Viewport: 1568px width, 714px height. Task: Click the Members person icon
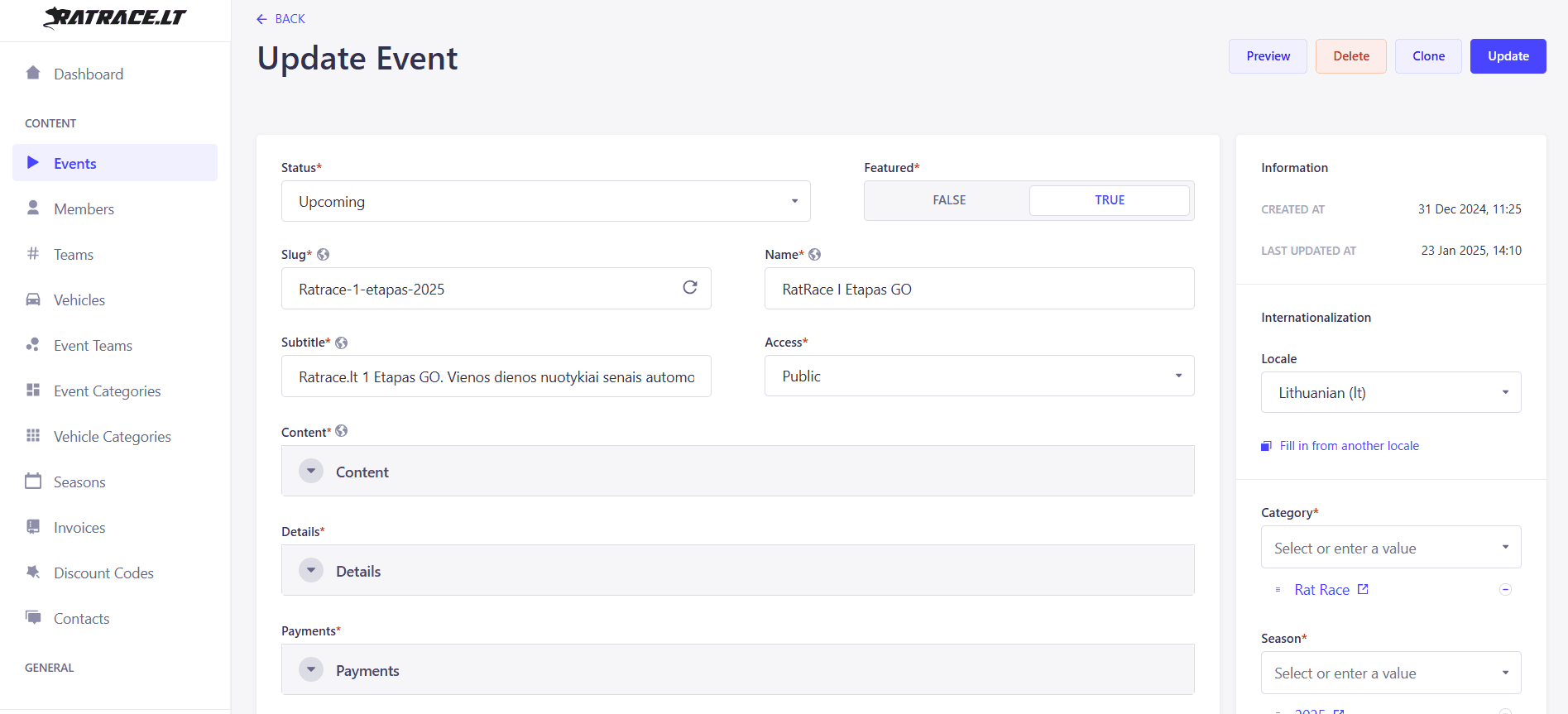coord(33,208)
